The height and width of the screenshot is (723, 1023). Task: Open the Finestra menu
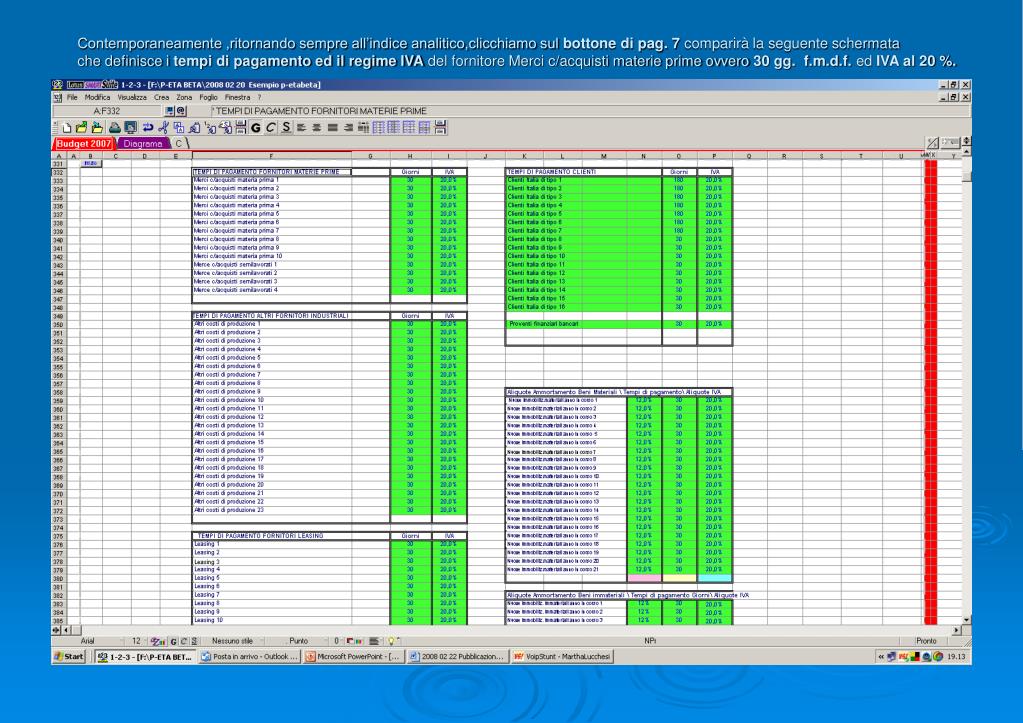point(237,97)
